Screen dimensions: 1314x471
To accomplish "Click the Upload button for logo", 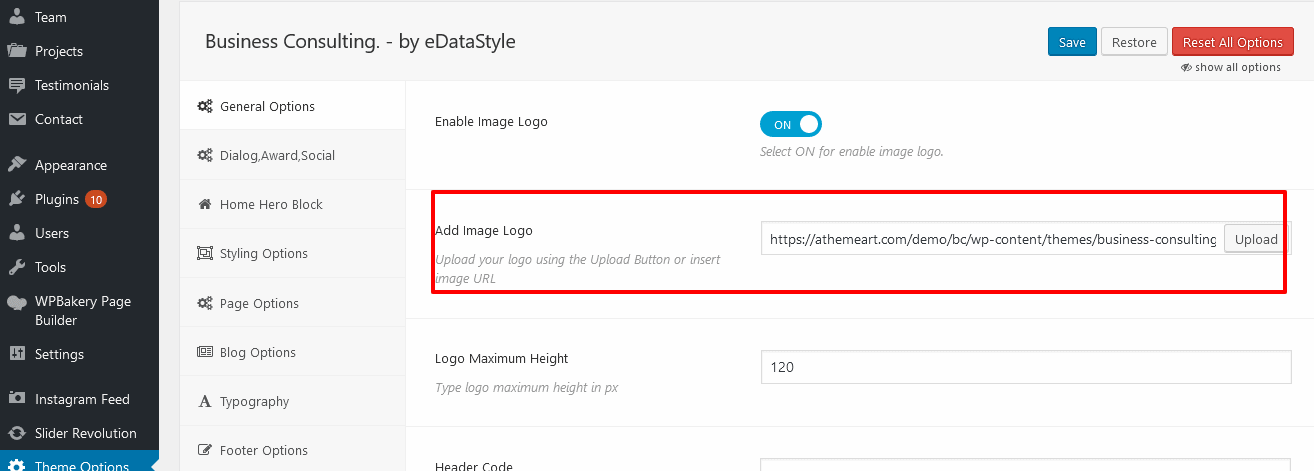I will (1256, 239).
